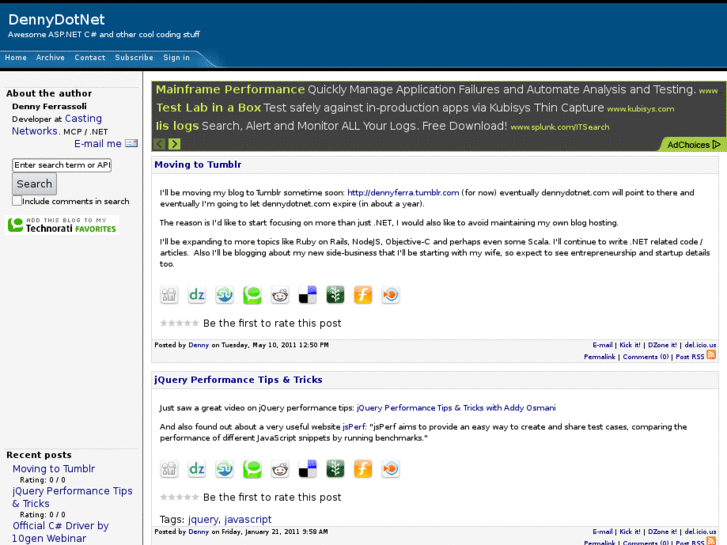Click green plant share icon under jQuery Performance post
The width and height of the screenshot is (727, 545).
click(335, 469)
